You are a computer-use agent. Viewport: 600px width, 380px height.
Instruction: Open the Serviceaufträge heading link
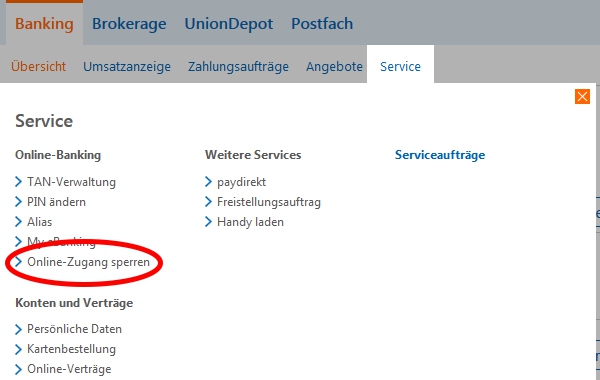pyautogui.click(x=440, y=155)
